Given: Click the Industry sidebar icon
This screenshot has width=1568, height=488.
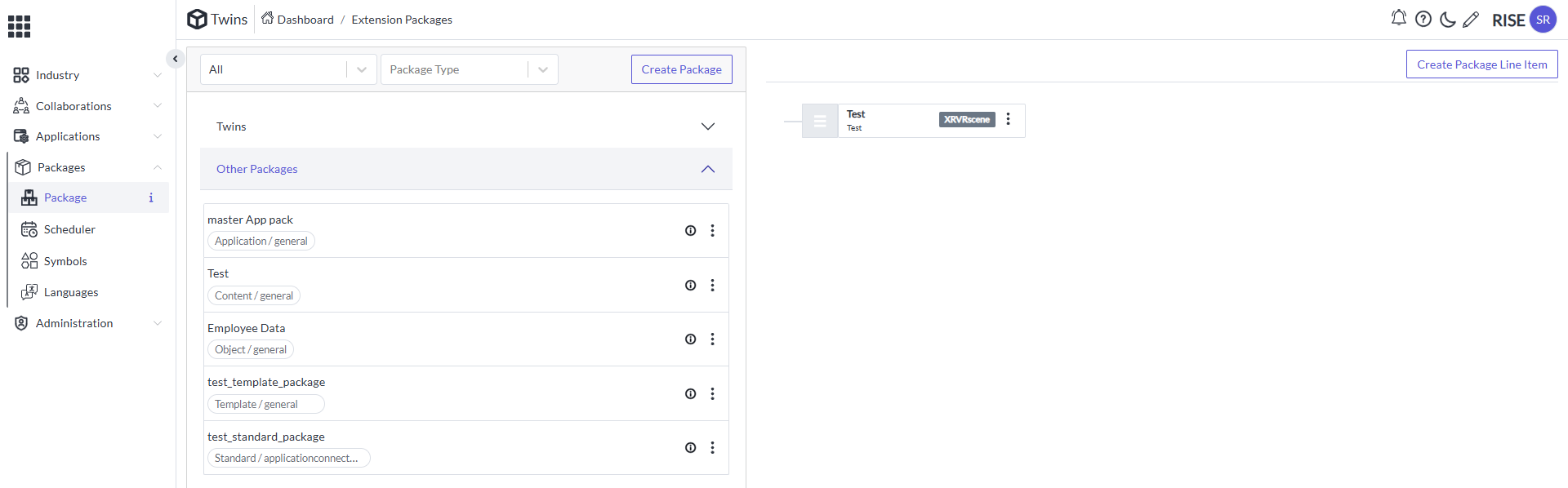Looking at the screenshot, I should [21, 75].
